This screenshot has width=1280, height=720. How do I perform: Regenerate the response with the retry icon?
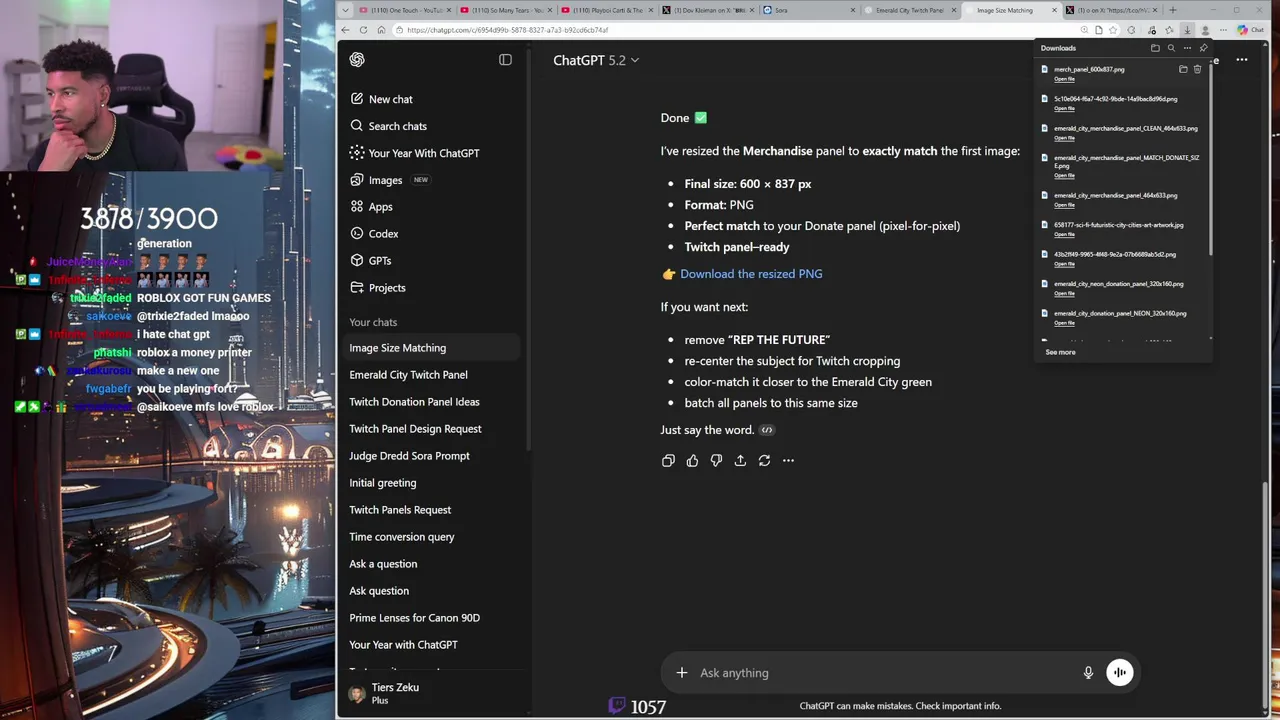pyautogui.click(x=764, y=460)
